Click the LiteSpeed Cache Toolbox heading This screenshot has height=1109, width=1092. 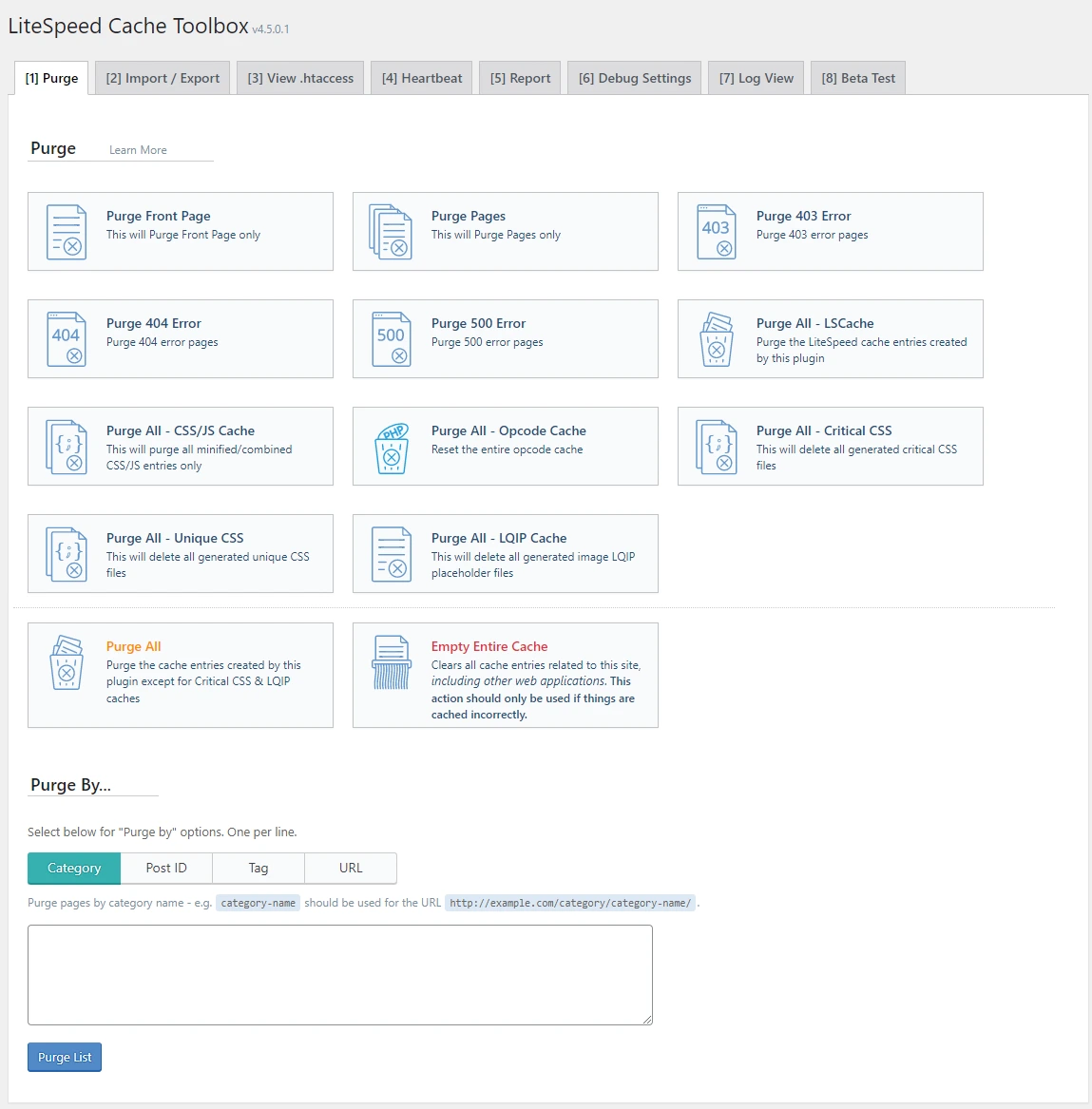128,27
